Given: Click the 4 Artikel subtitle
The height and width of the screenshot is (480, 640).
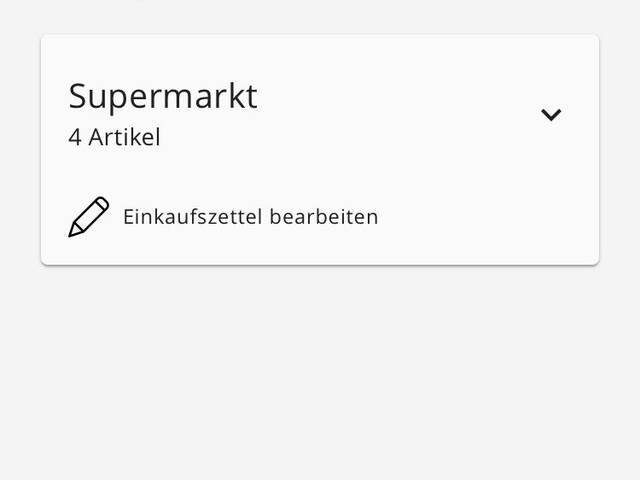Looking at the screenshot, I should click(x=114, y=138).
